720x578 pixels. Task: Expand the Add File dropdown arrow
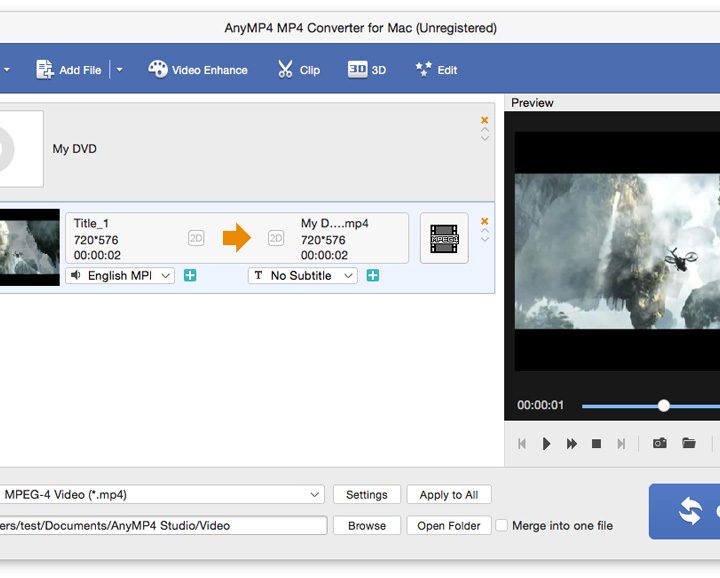119,70
